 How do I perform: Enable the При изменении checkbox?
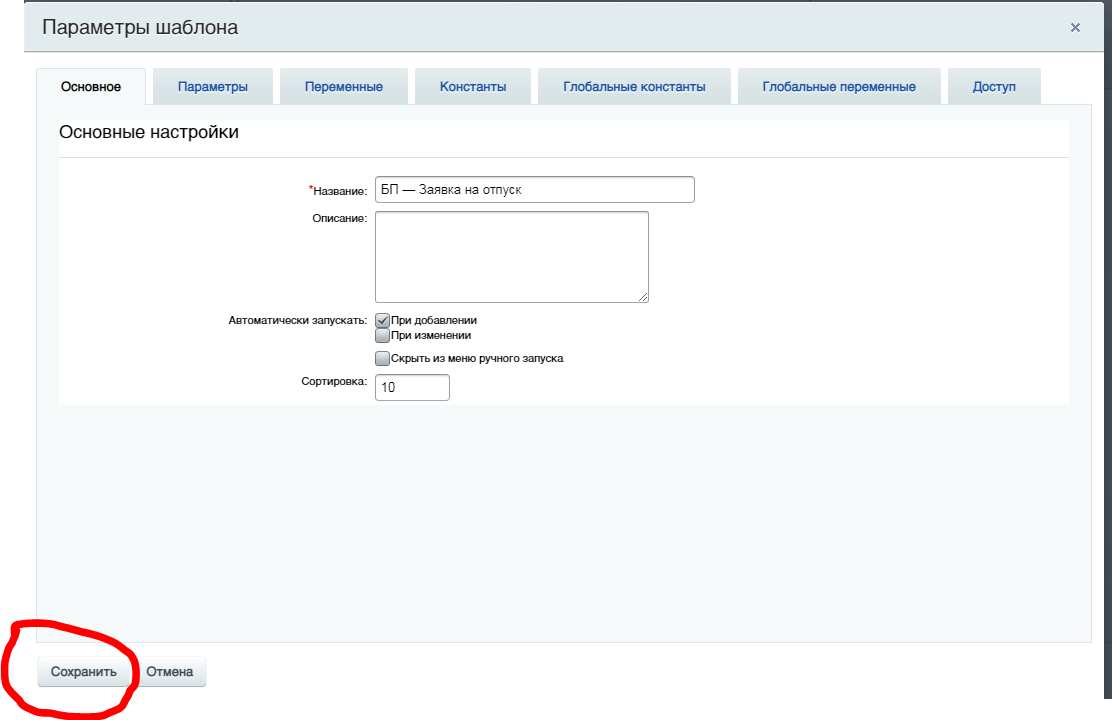(x=382, y=336)
